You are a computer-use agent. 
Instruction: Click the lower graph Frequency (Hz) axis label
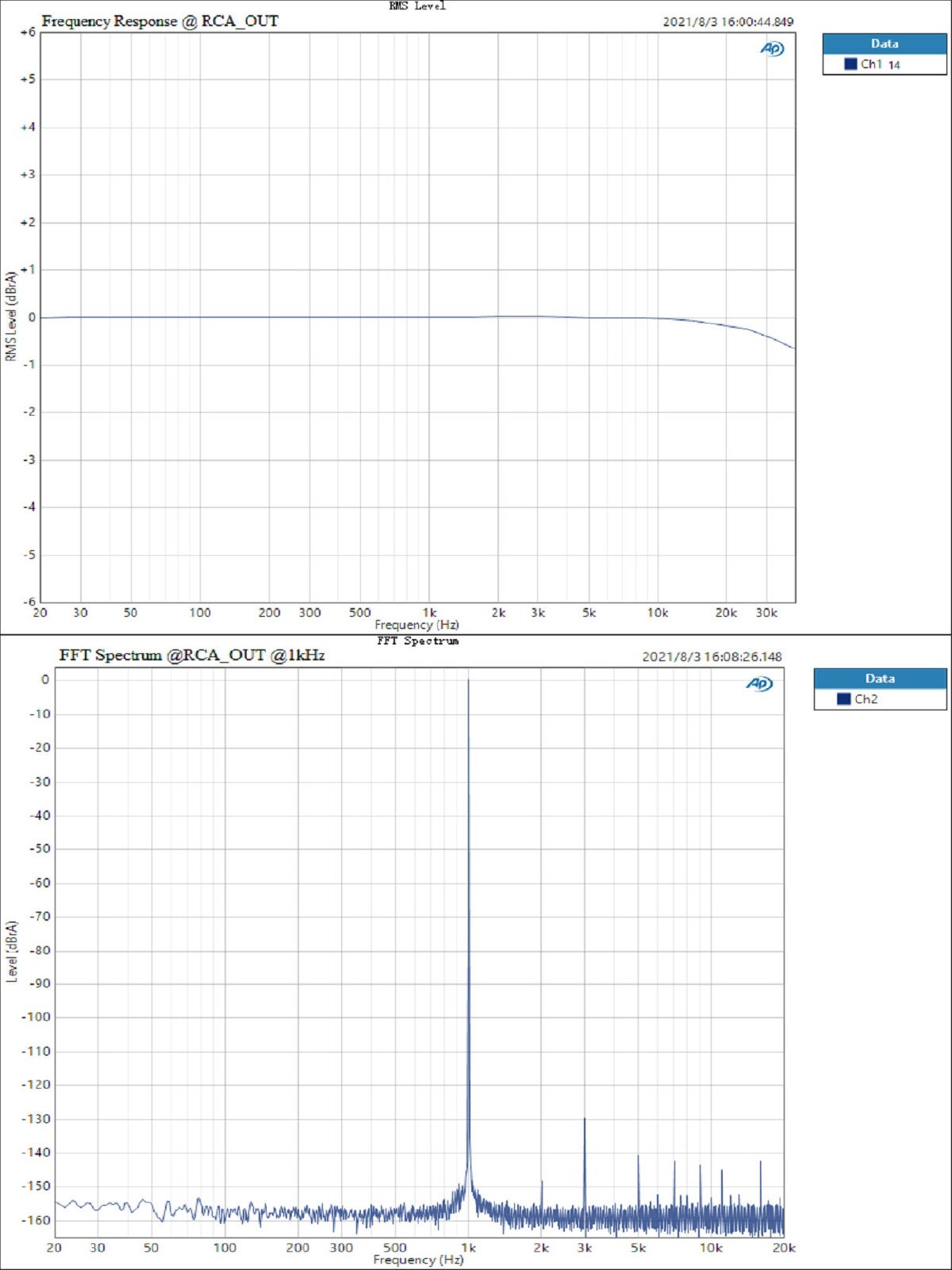418,1260
